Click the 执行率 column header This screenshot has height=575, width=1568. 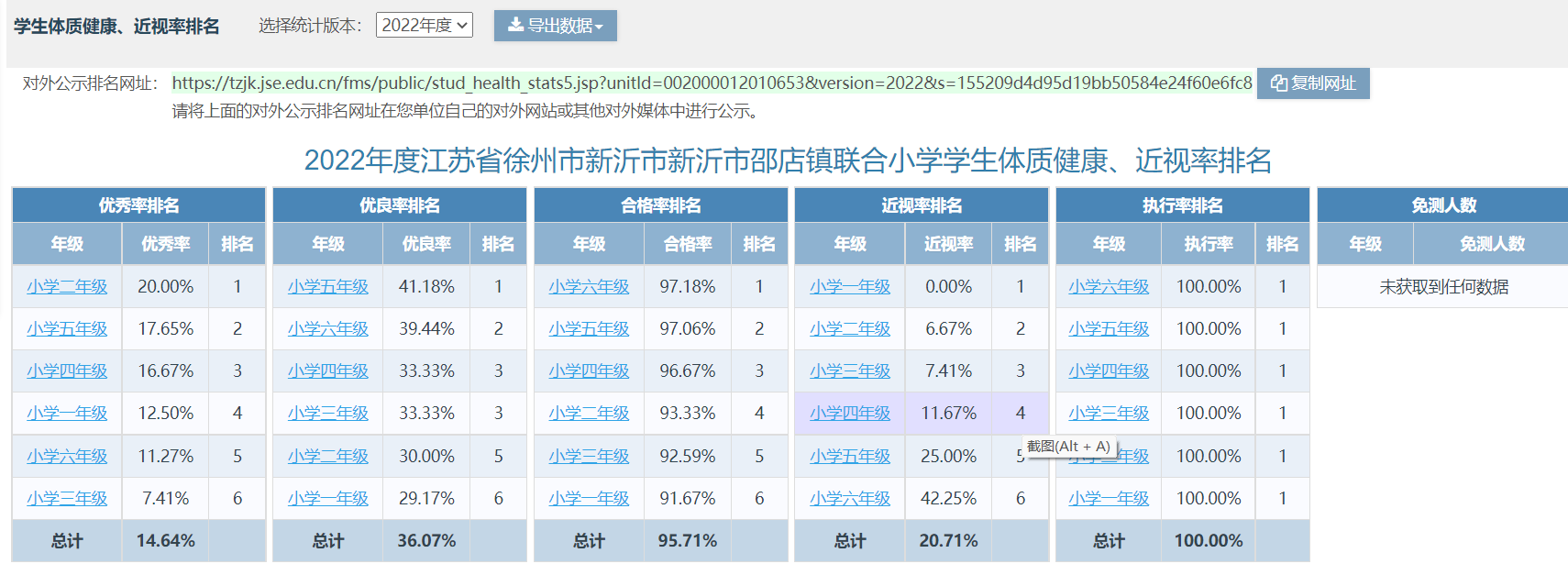click(1209, 244)
